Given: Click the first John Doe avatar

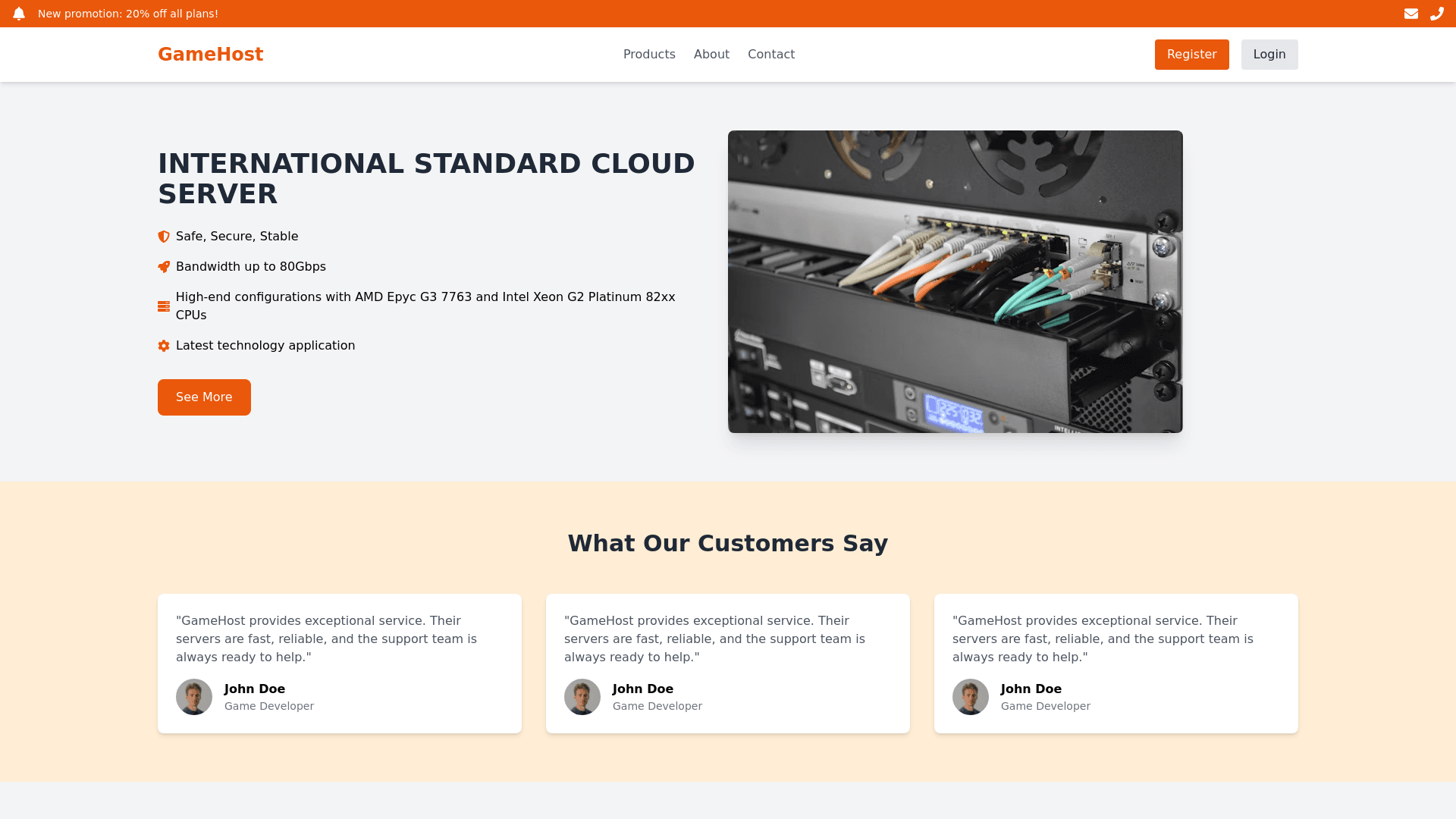Looking at the screenshot, I should [194, 697].
